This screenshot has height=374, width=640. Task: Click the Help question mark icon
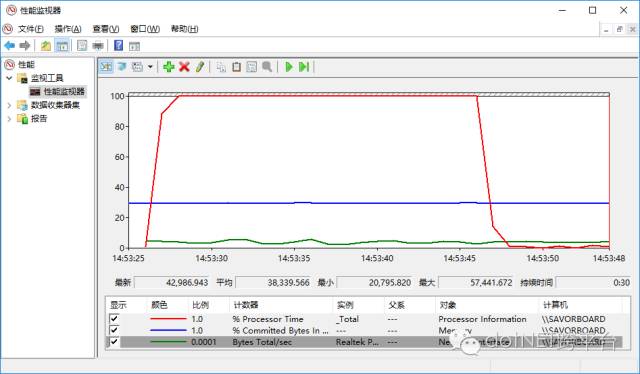click(118, 45)
